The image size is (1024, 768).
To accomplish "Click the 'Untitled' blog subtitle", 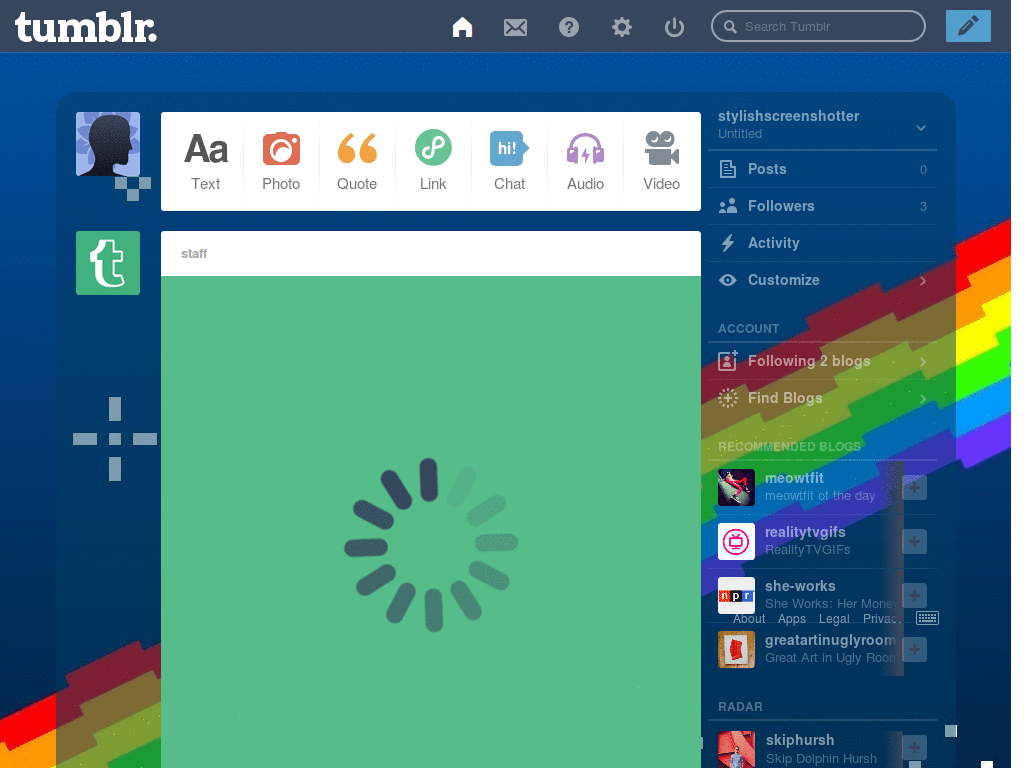I will 740,134.
